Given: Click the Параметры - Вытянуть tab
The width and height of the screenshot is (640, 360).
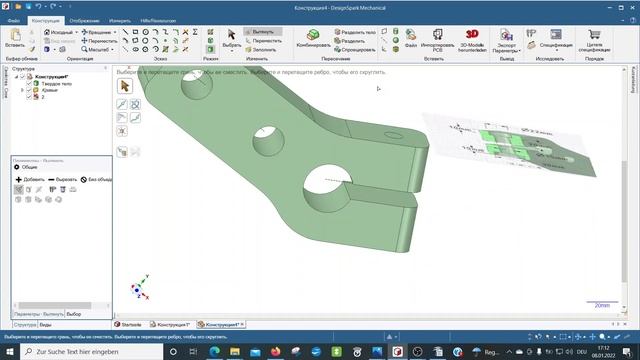Looking at the screenshot, I should pos(39,314).
